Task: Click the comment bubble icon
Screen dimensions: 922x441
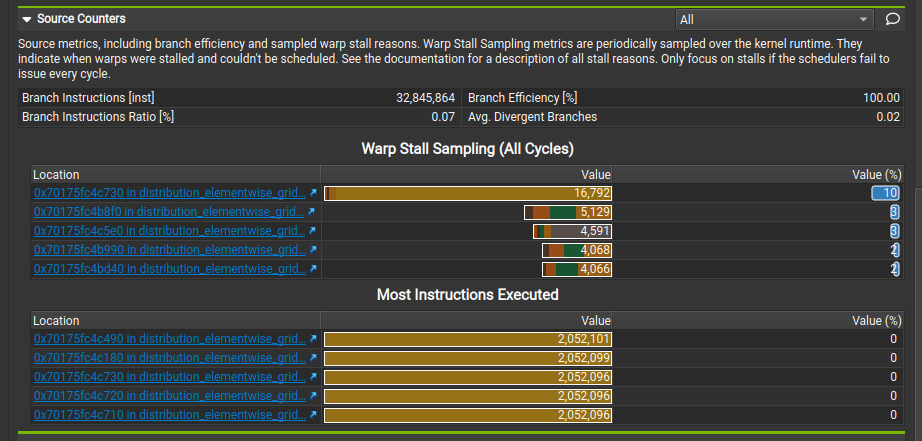Action: (892, 19)
